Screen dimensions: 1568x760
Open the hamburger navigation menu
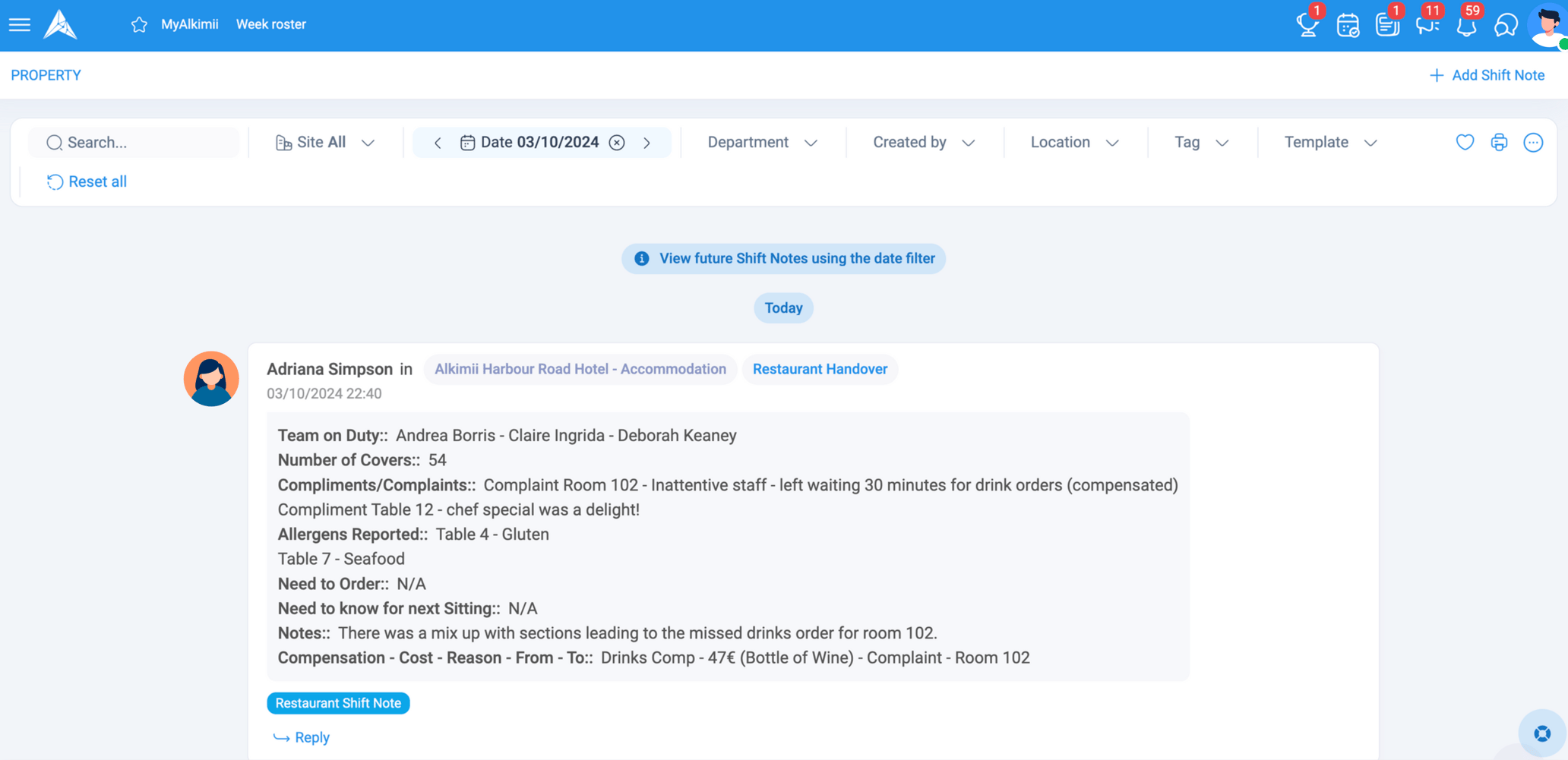pos(20,25)
